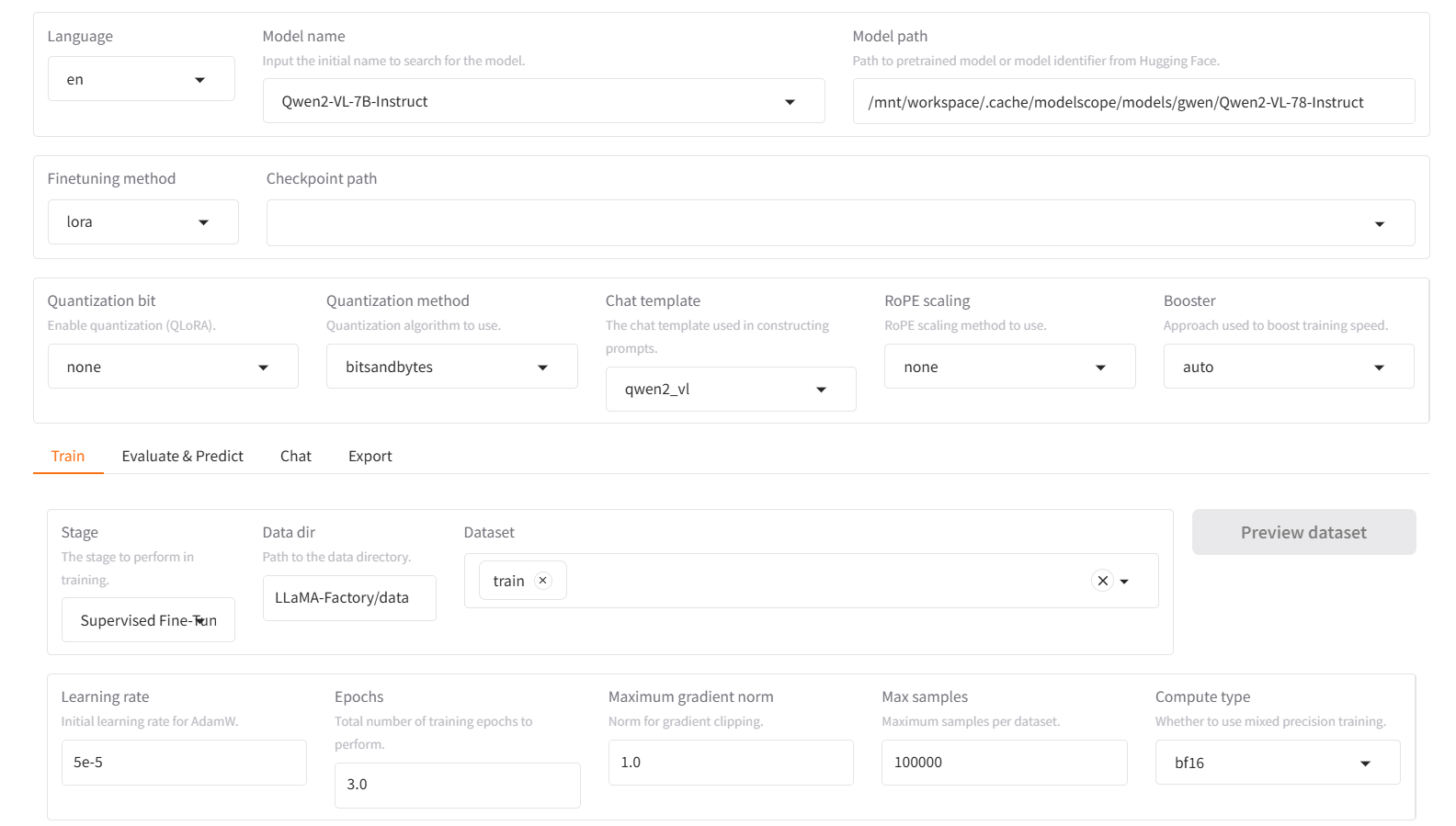This screenshot has height=826, width=1456.
Task: Click the Preview dataset button
Action: pyautogui.click(x=1303, y=533)
